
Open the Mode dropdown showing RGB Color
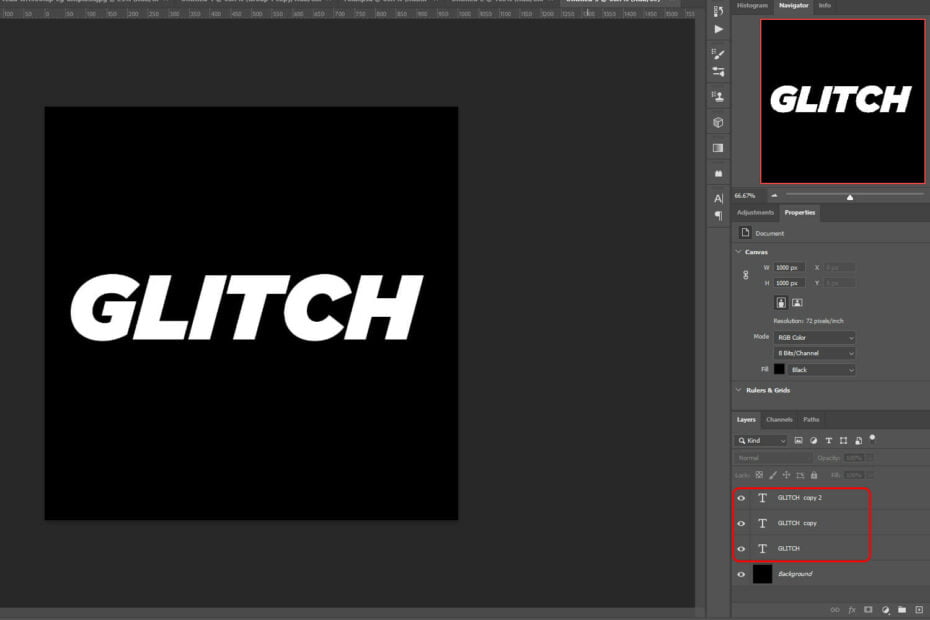tap(813, 337)
